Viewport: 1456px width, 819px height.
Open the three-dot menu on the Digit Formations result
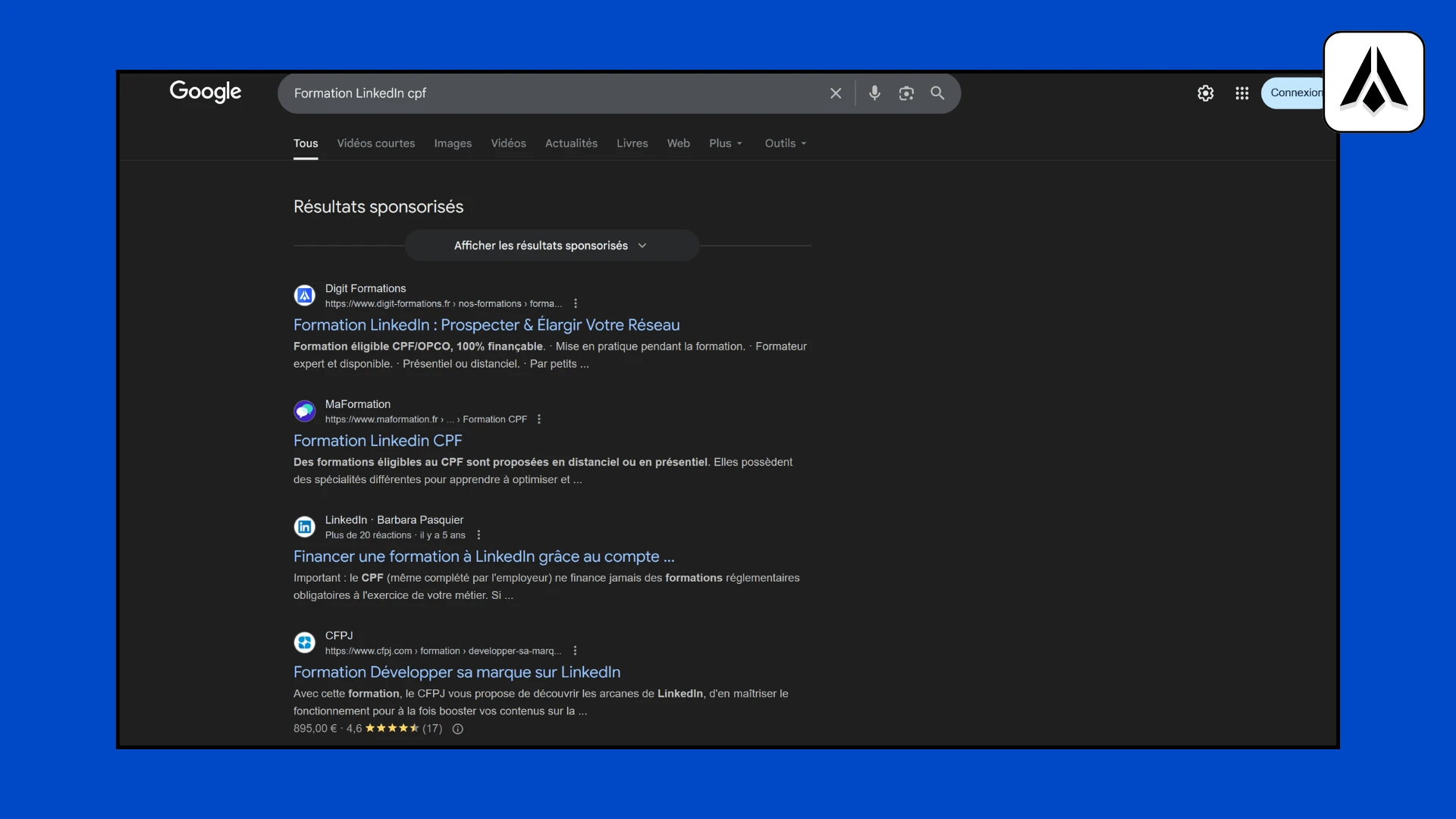[576, 303]
